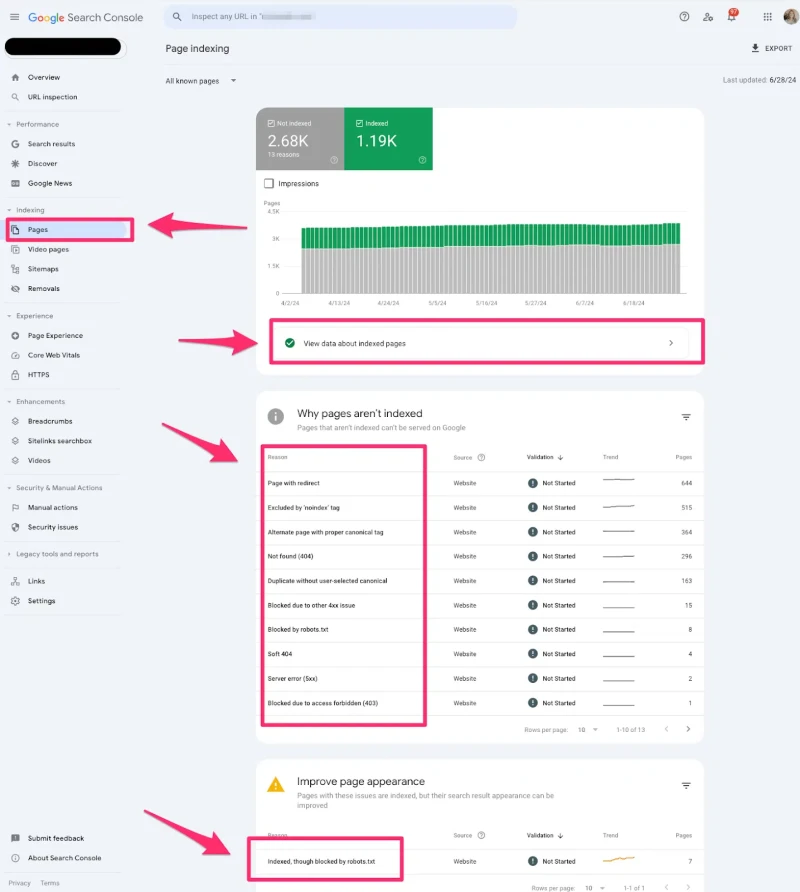Image resolution: width=800 pixels, height=892 pixels.
Task: Open Not found (404) row
Action: coord(480,556)
